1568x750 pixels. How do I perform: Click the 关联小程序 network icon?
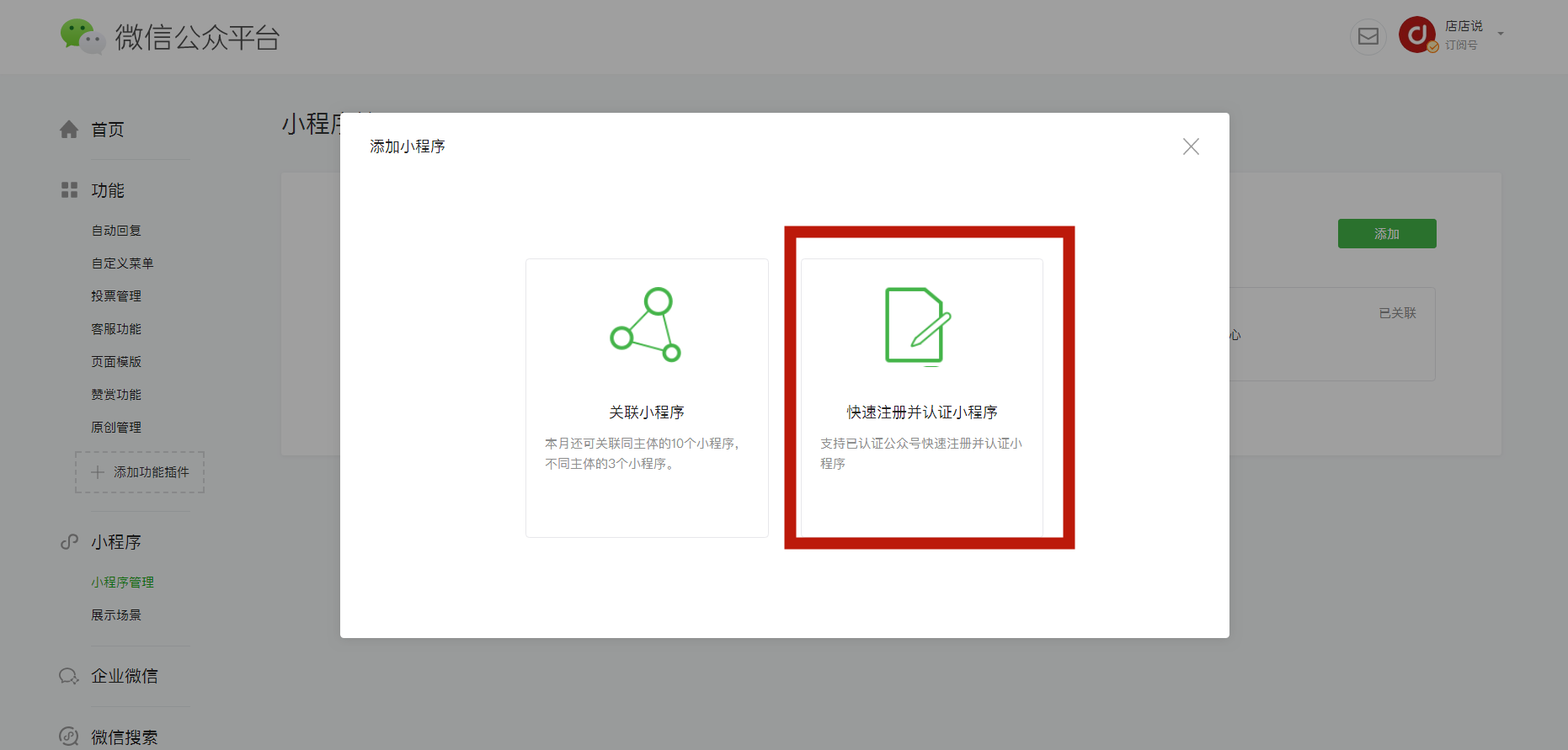646,325
